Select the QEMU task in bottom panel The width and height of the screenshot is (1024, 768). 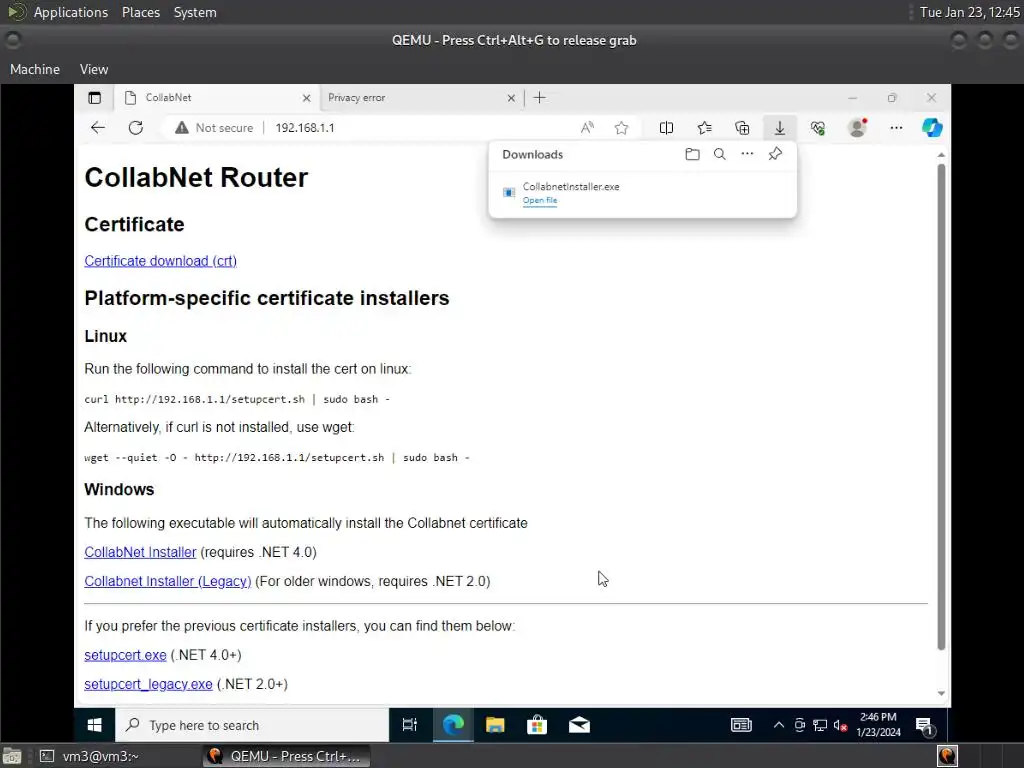[x=286, y=756]
